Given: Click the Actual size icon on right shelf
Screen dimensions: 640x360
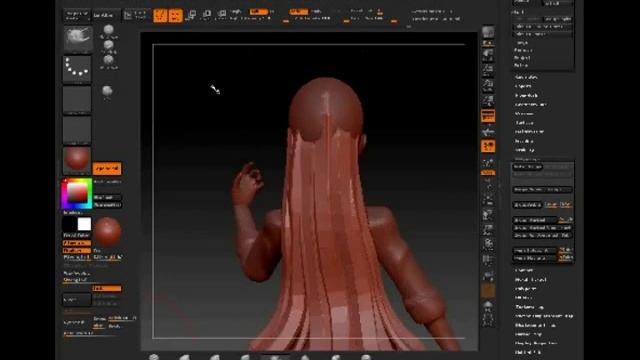Looking at the screenshot, I should 488,85.
